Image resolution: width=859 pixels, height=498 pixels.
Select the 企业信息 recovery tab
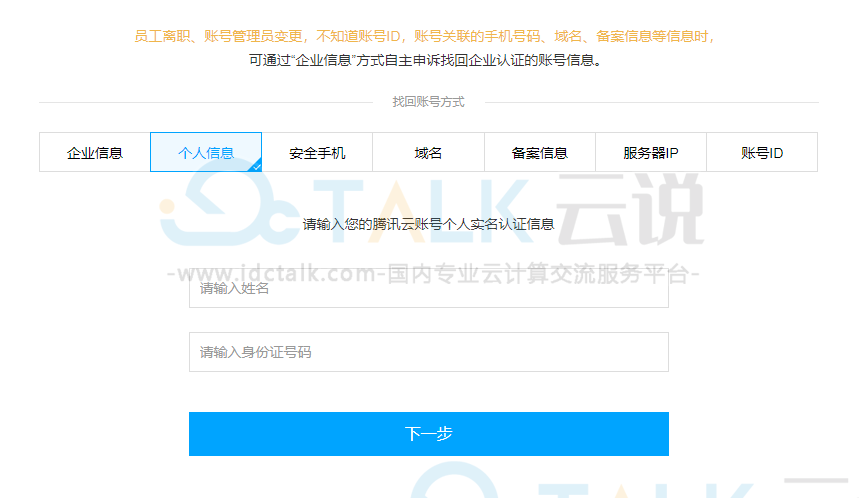click(95, 152)
